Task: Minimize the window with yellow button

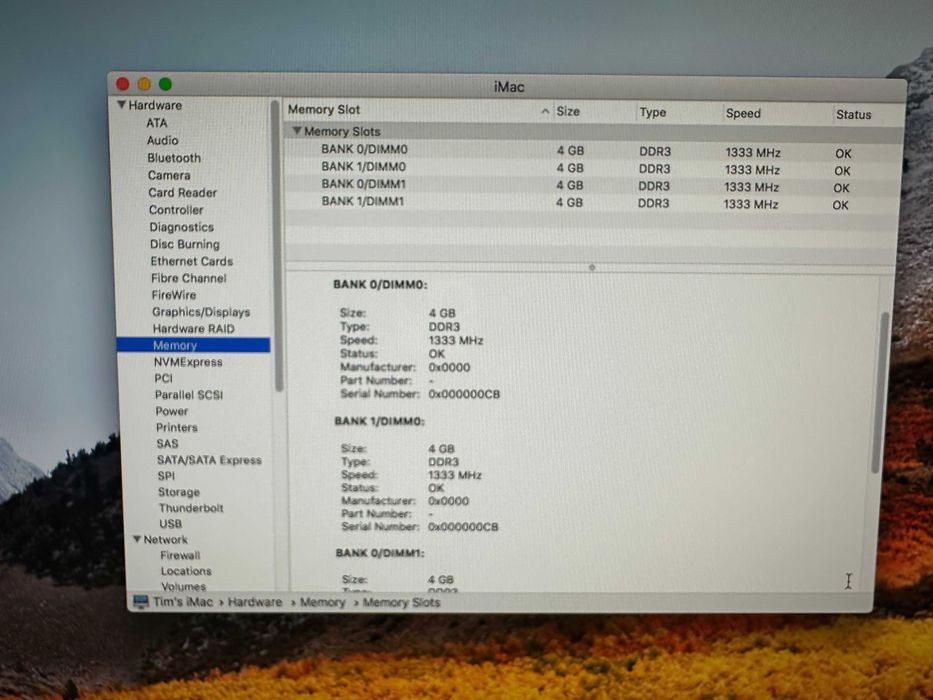Action: tap(144, 84)
